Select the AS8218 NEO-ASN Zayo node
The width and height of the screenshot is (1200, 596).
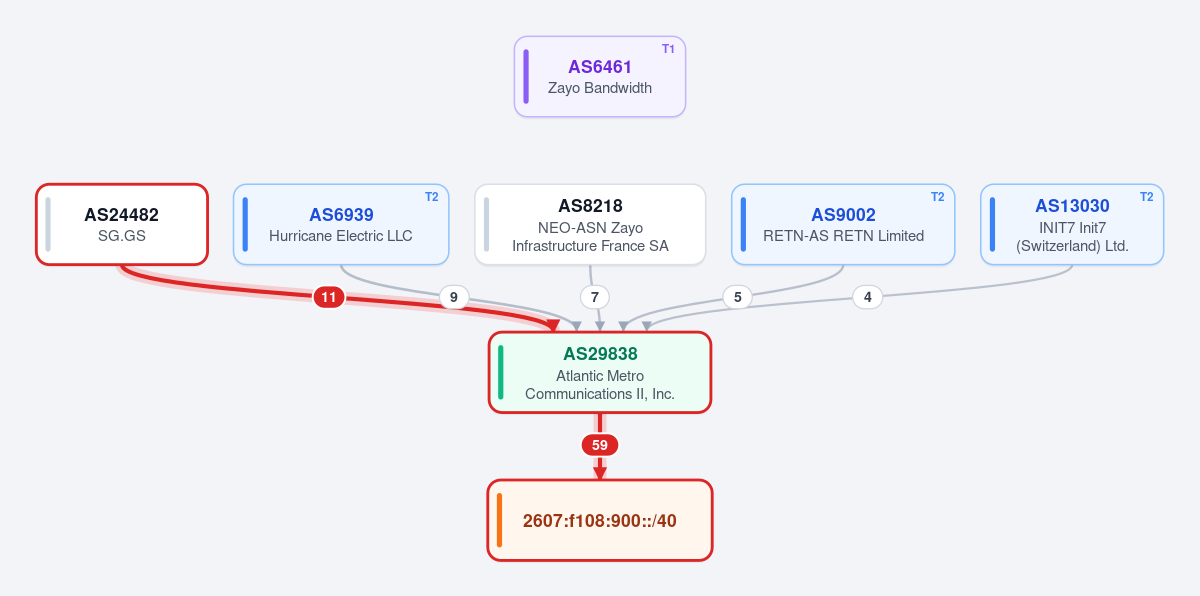pyautogui.click(x=590, y=224)
